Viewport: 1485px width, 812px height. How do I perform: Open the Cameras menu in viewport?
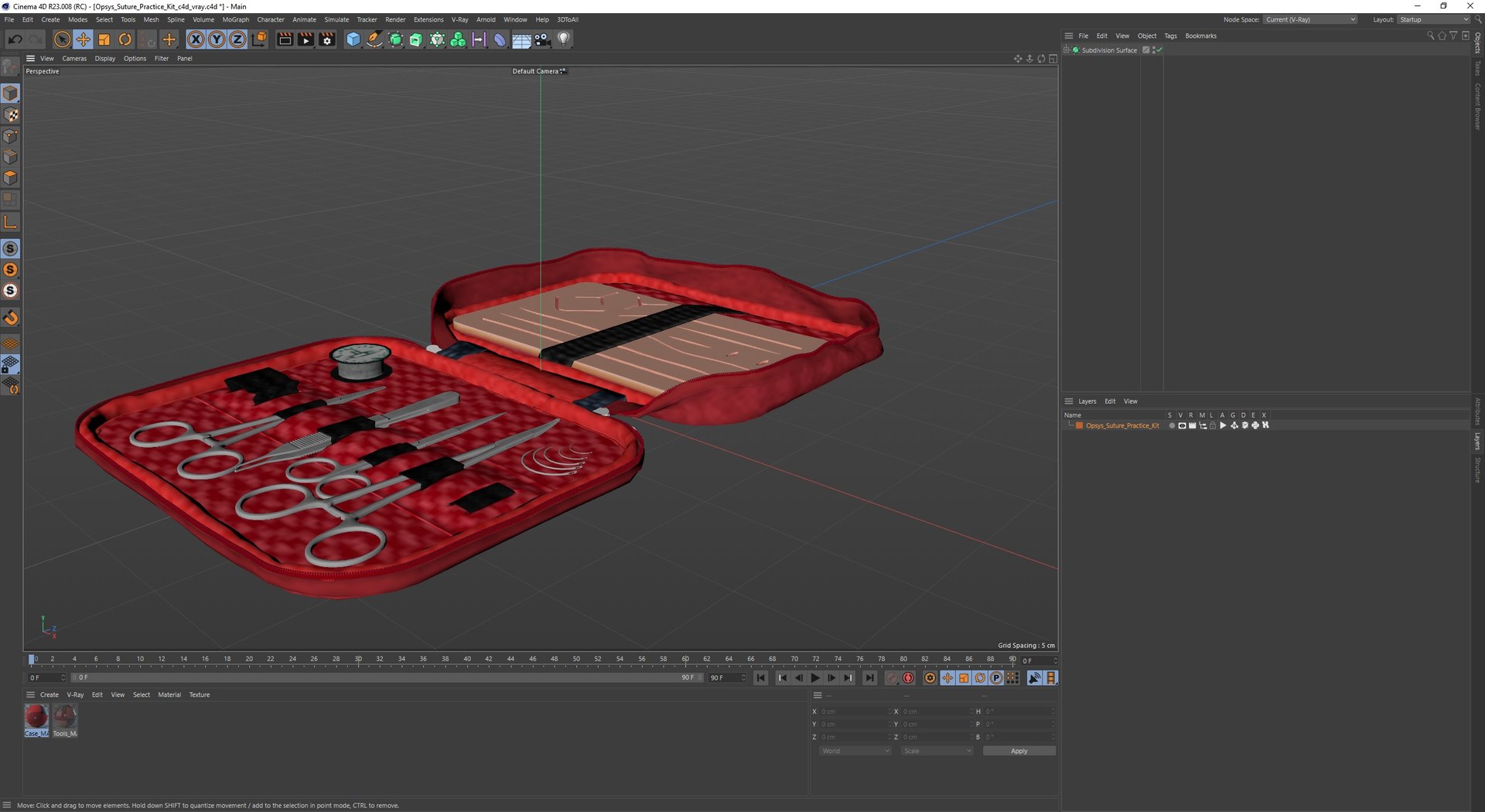click(x=74, y=59)
